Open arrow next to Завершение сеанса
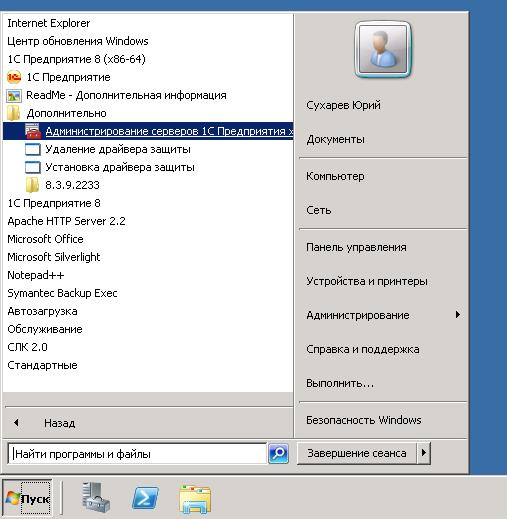The image size is (507, 519). coord(424,453)
